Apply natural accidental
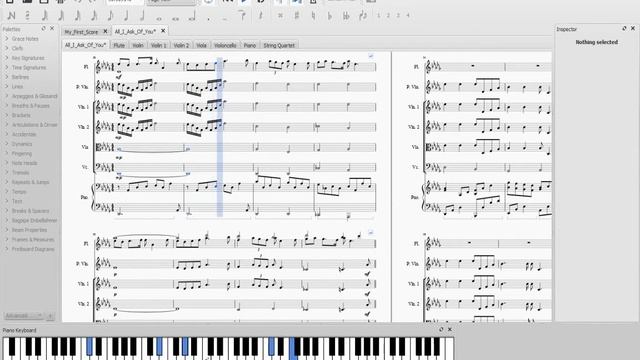Screen dimensions: 640x360 pos(313,16)
